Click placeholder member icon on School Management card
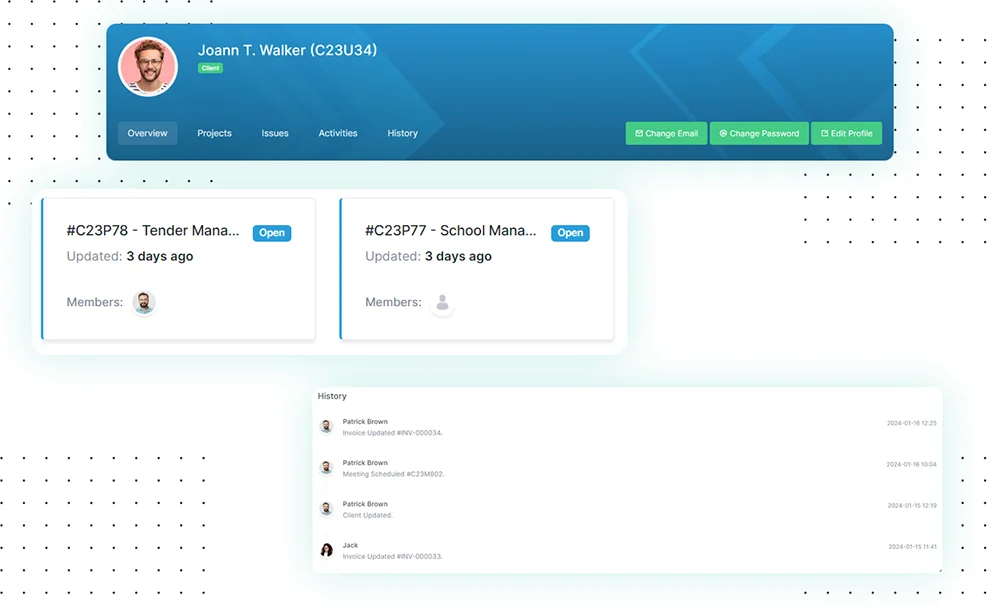Image resolution: width=1000 pixels, height=614 pixels. [x=442, y=303]
